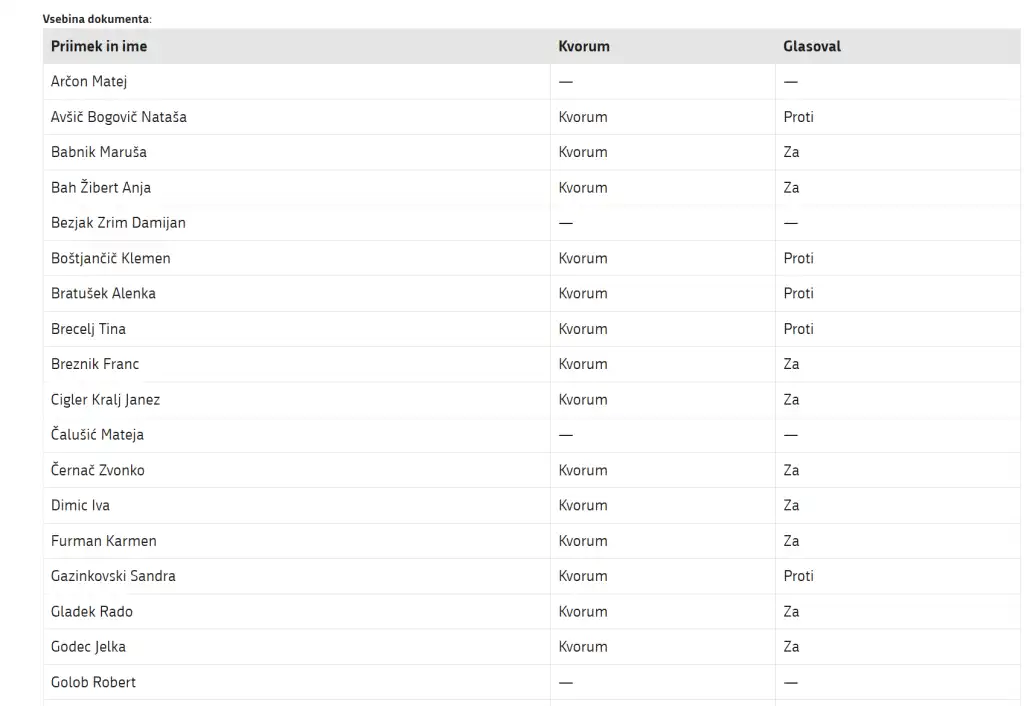Click the 'Glasoval' column header
1024x706 pixels.
point(812,46)
